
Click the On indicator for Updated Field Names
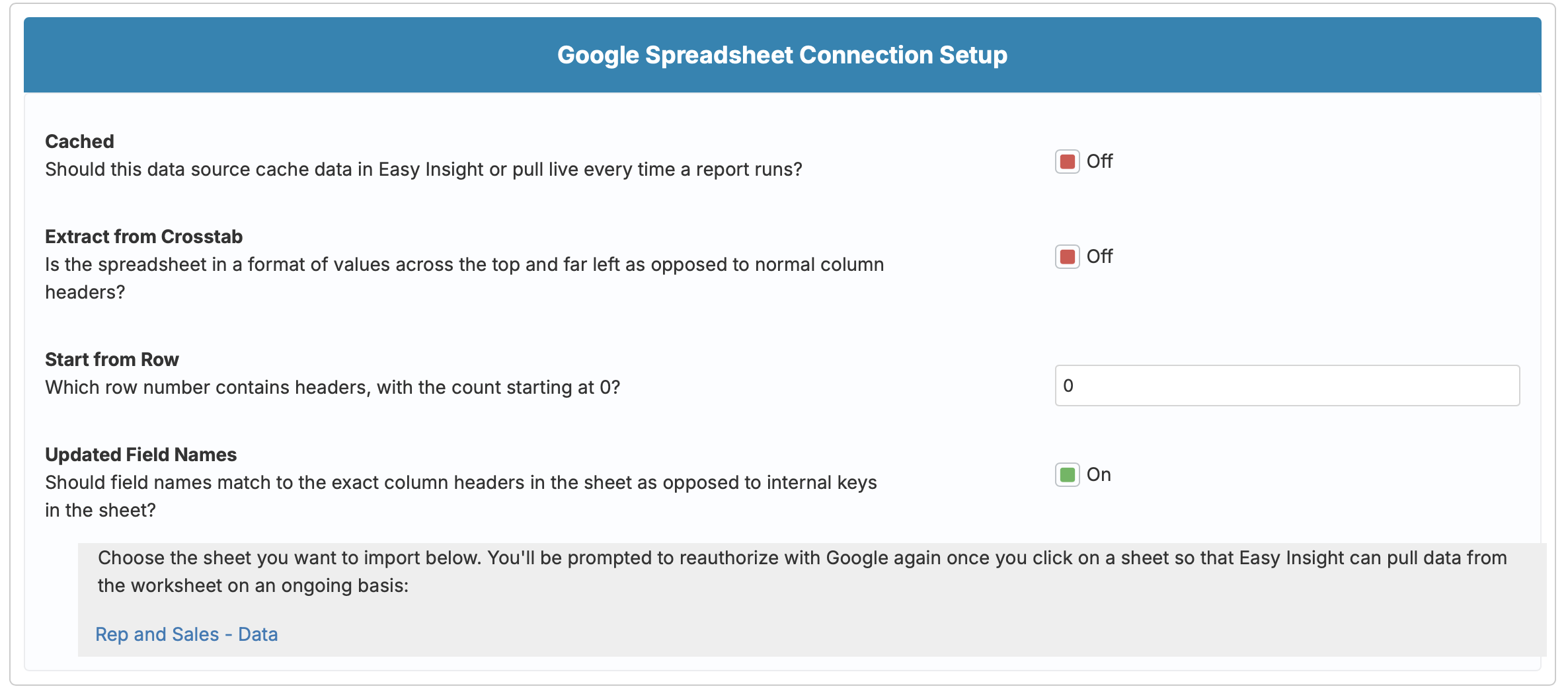[x=1099, y=474]
